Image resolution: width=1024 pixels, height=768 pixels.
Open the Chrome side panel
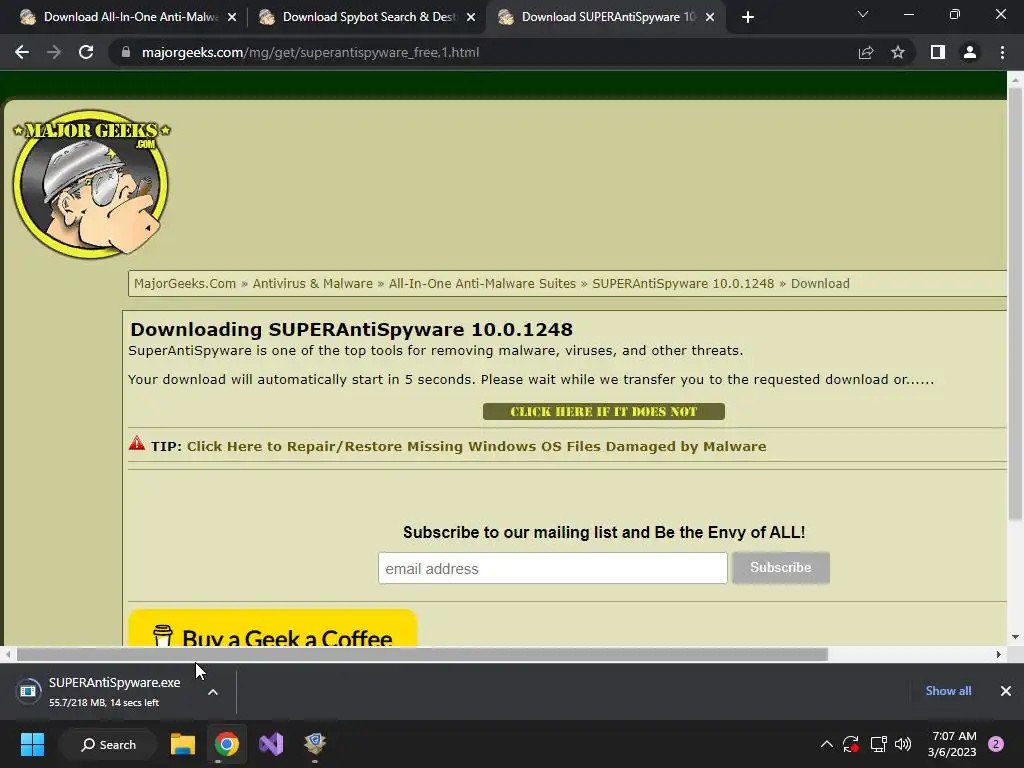click(x=938, y=52)
